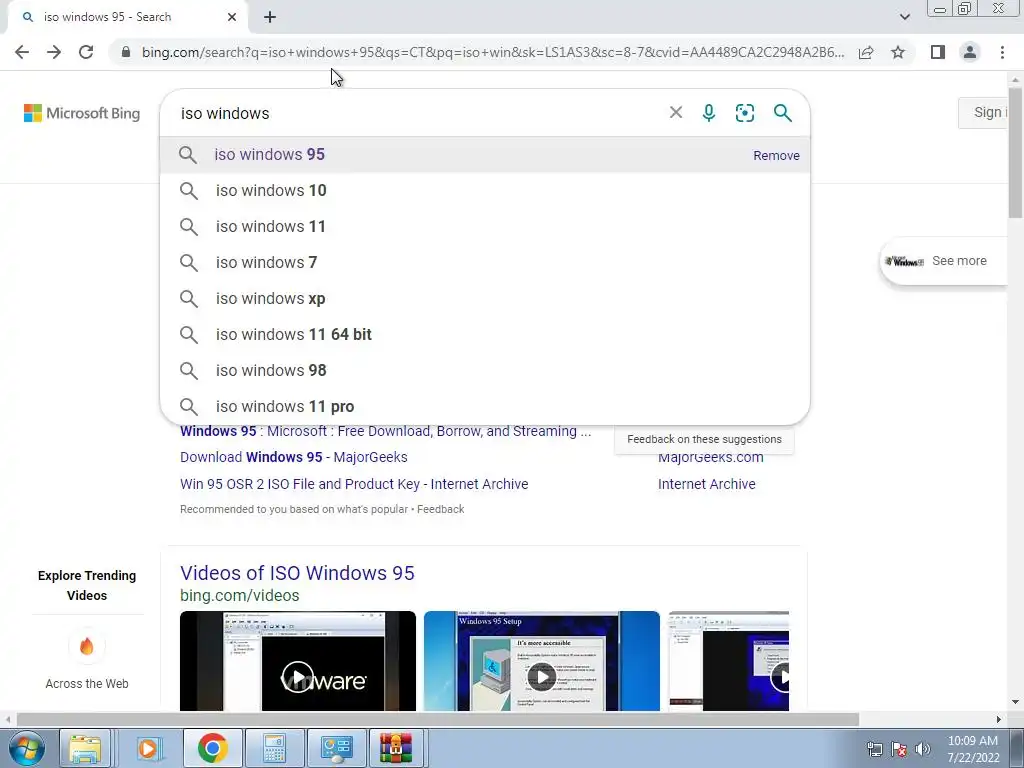
Task: Open the taskbar clock showing 10:09 AM
Action: (x=973, y=749)
